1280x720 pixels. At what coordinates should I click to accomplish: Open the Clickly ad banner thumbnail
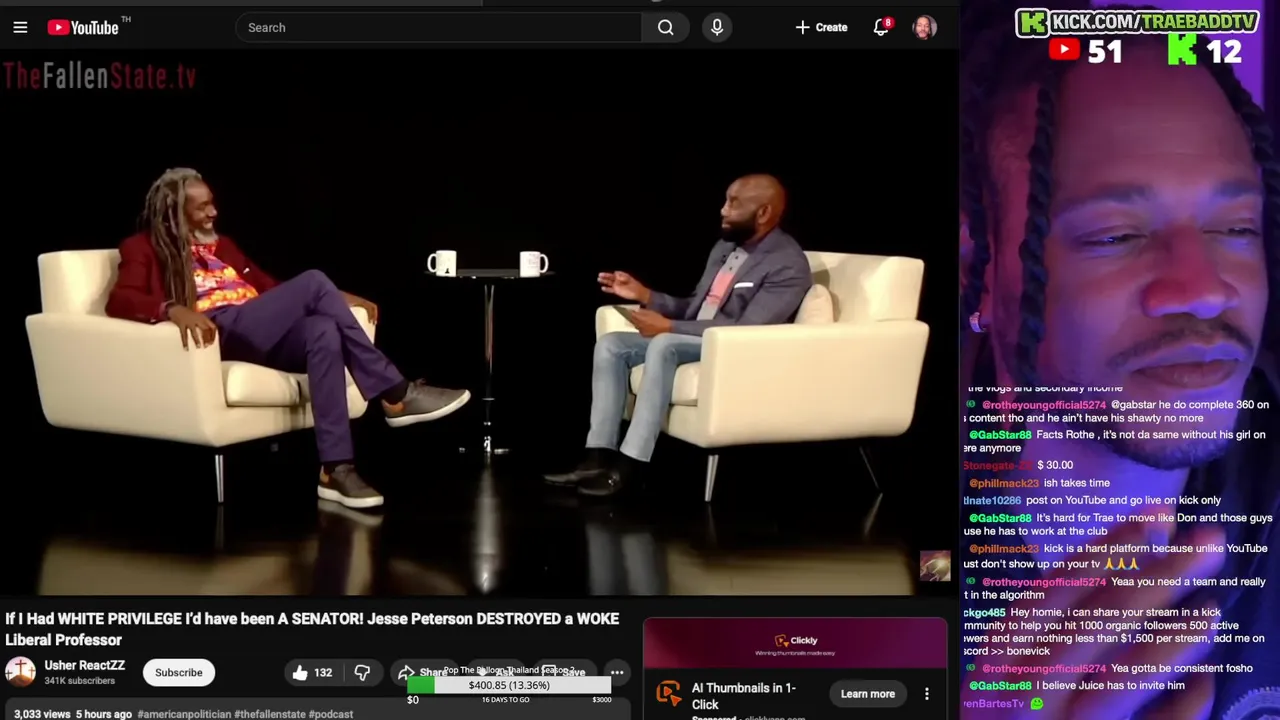tap(795, 645)
